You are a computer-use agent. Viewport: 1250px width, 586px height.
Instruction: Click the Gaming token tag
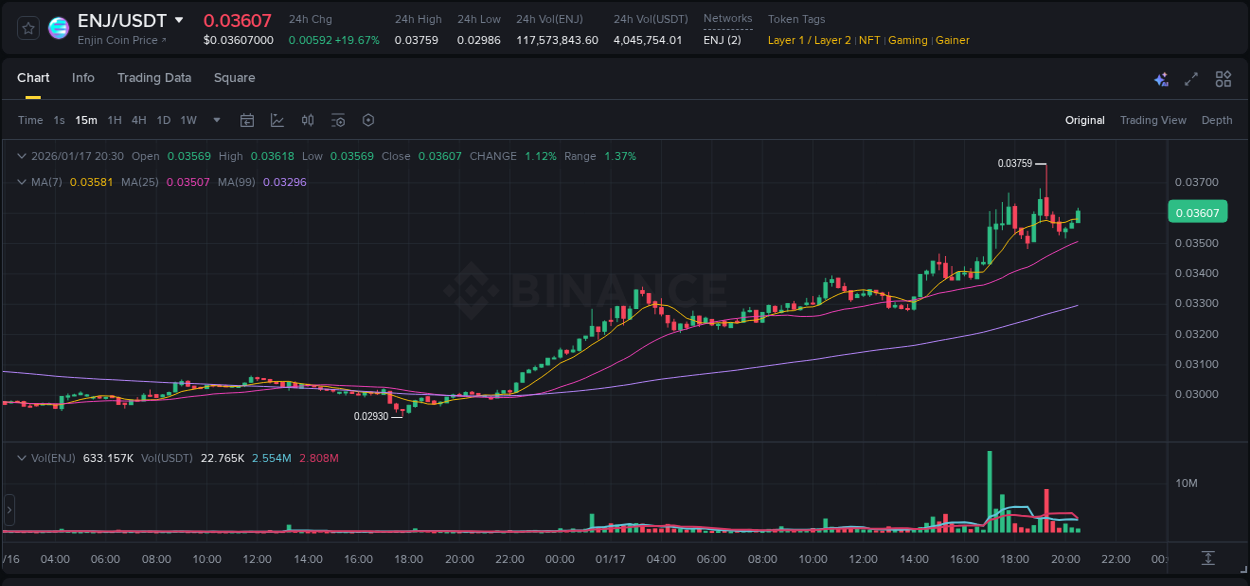pyautogui.click(x=907, y=40)
